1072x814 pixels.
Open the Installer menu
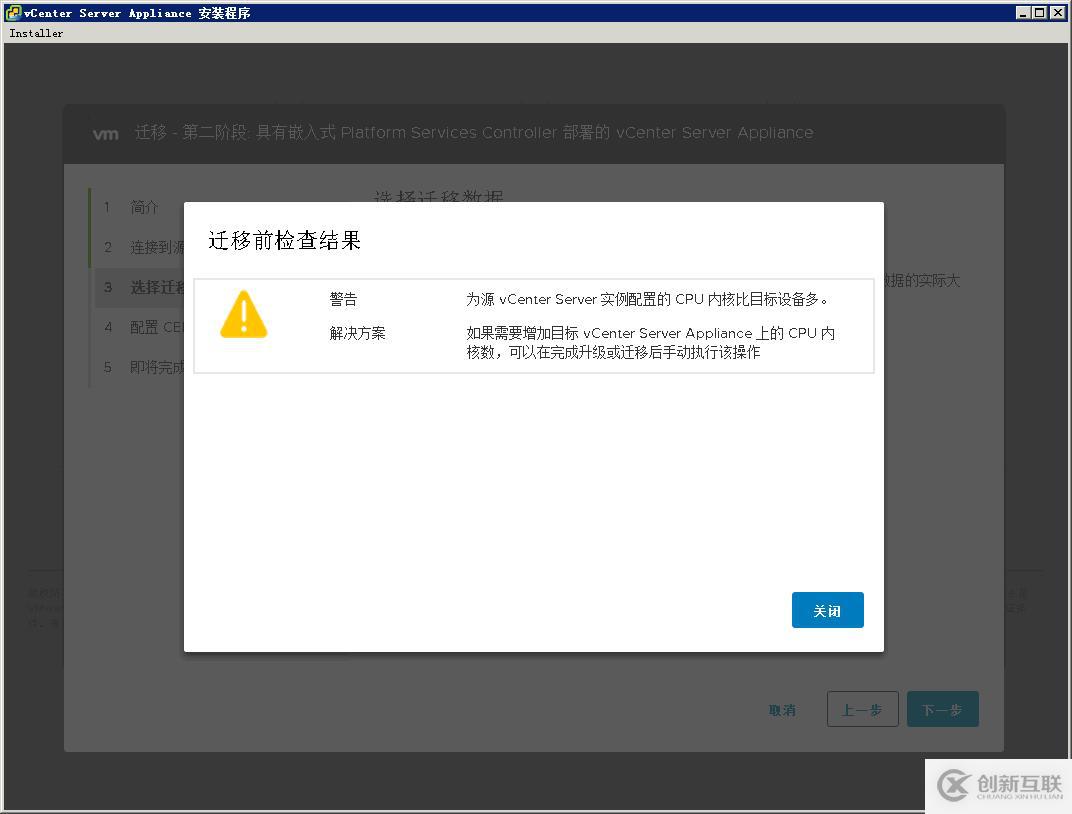point(36,33)
